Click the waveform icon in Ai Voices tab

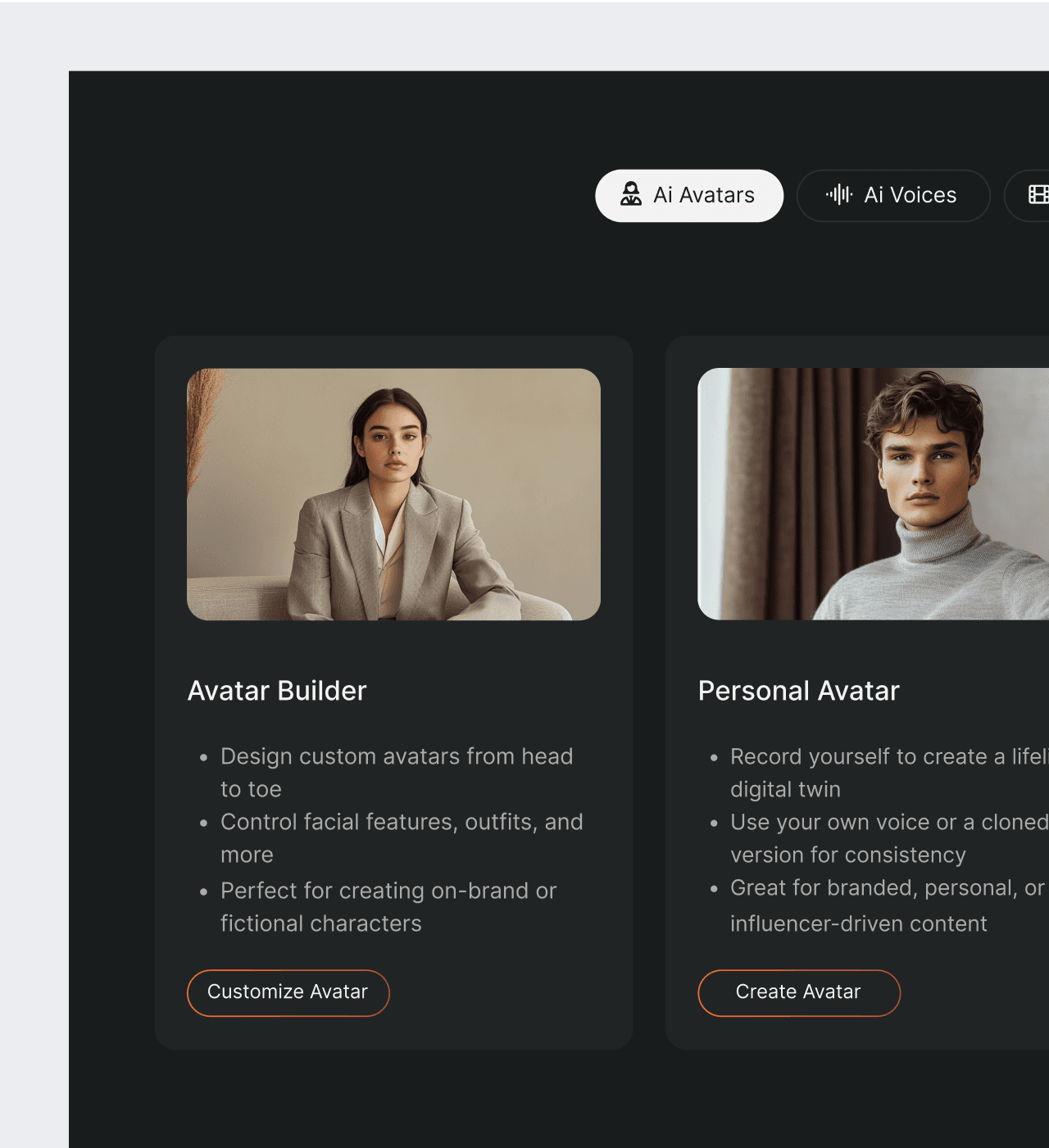[839, 194]
